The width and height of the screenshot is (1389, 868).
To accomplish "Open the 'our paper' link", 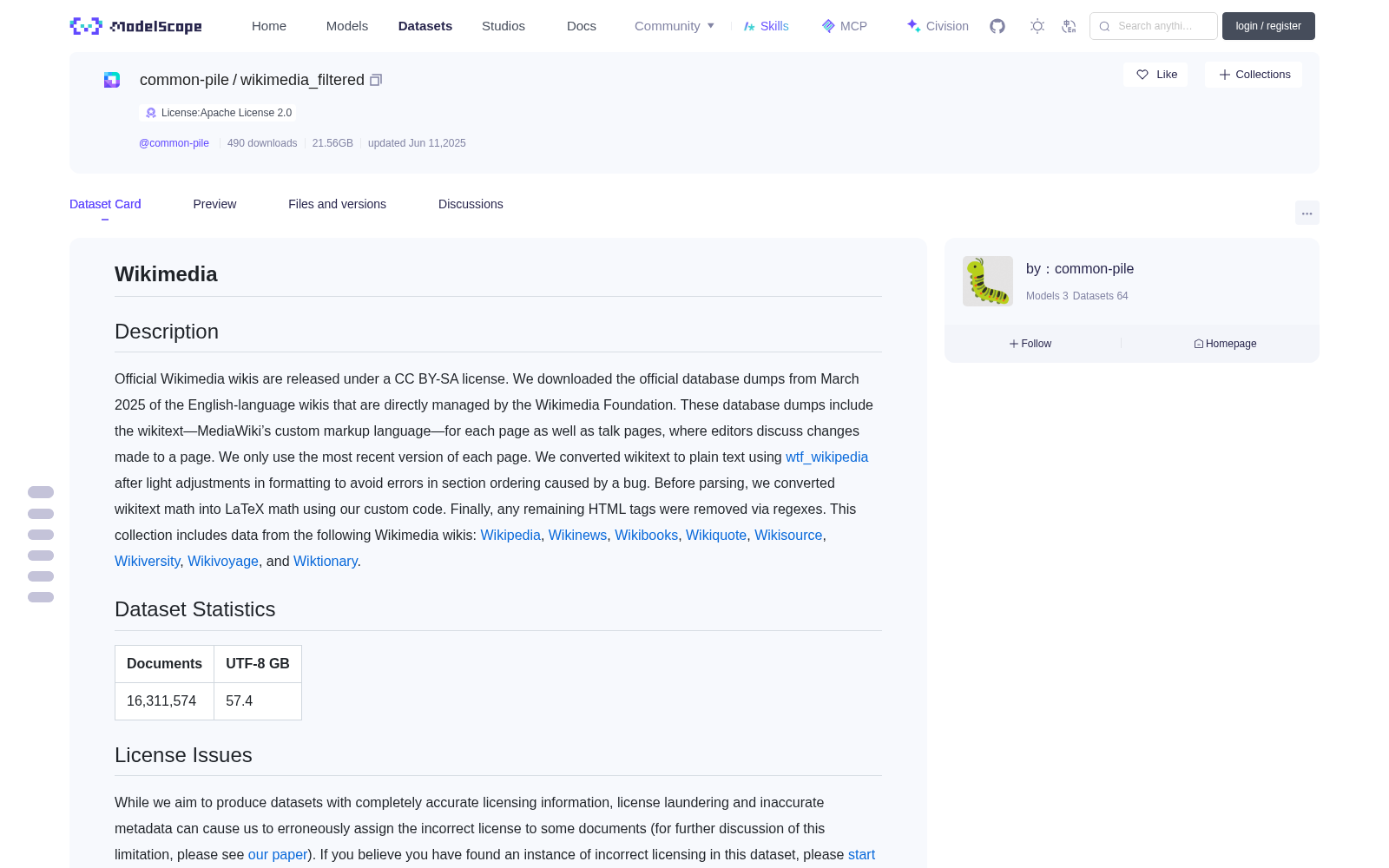I will click(x=278, y=855).
